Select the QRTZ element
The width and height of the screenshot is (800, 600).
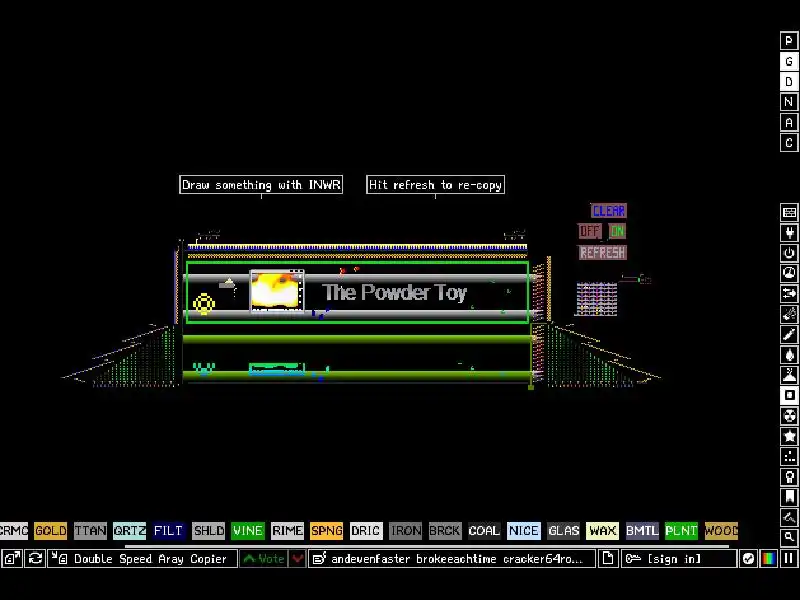tap(130, 531)
